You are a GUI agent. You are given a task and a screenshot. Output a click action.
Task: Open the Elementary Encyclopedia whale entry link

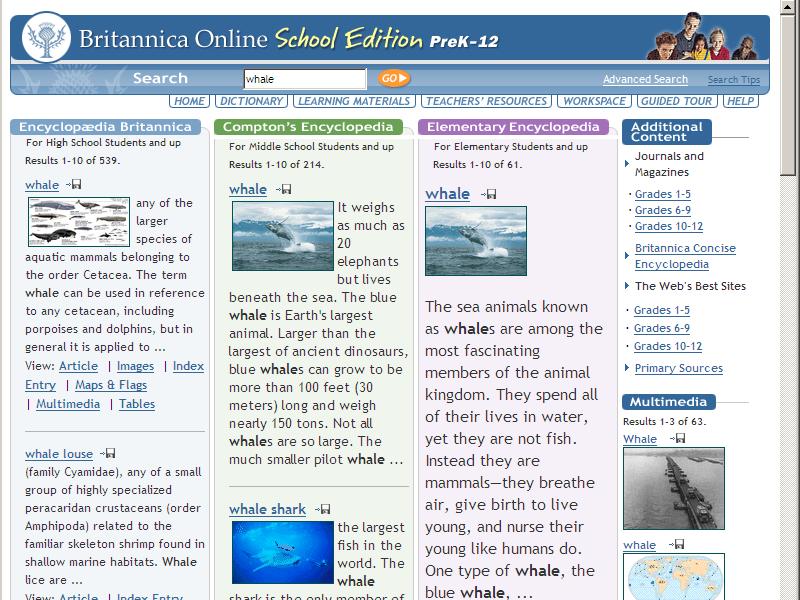coord(447,194)
